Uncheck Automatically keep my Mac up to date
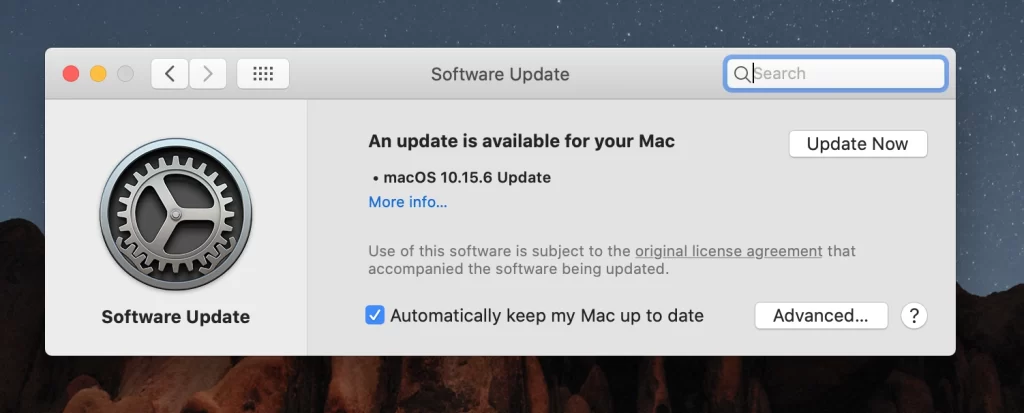The image size is (1024, 413). click(374, 316)
